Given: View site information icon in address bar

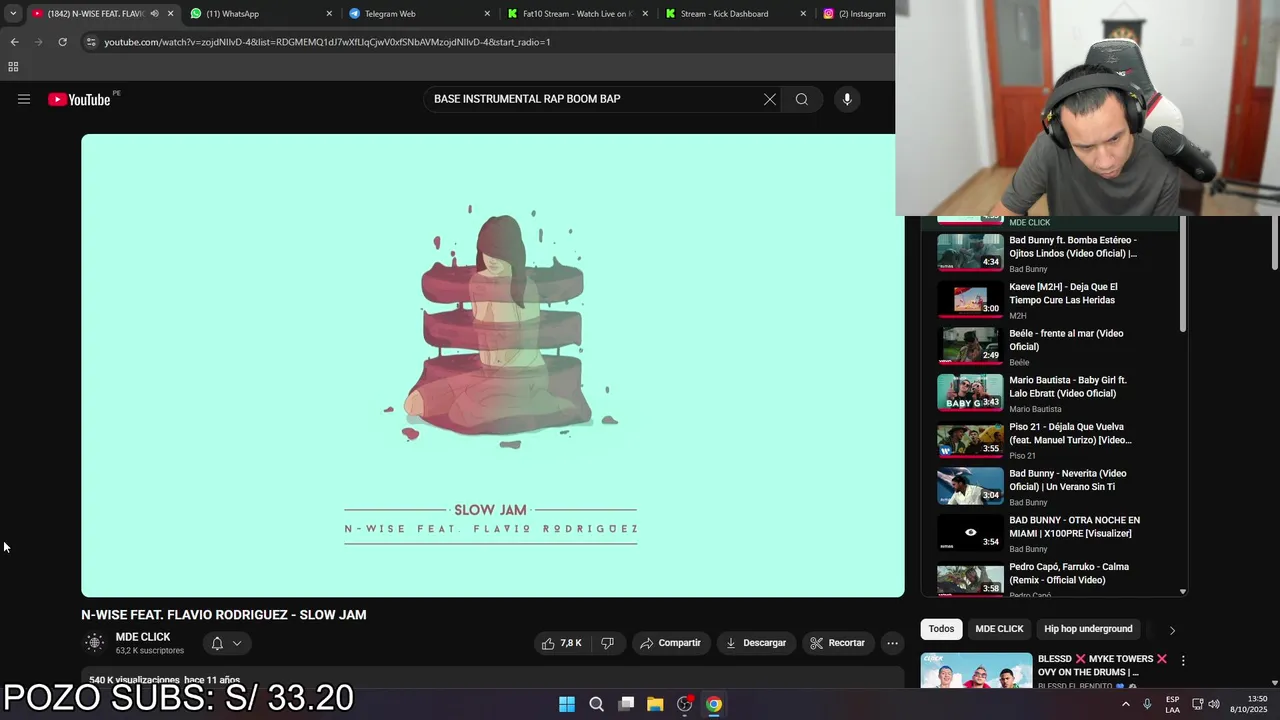Looking at the screenshot, I should point(91,42).
